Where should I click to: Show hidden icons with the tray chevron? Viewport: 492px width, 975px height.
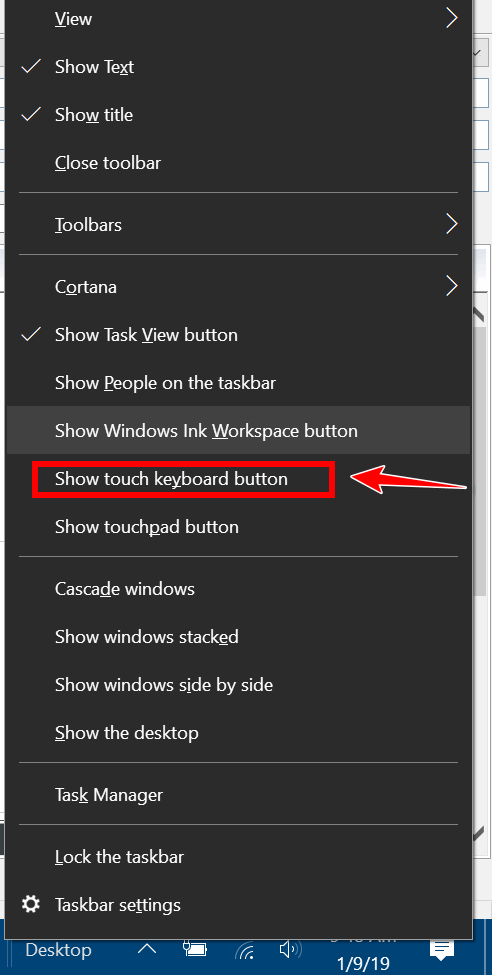pos(147,949)
